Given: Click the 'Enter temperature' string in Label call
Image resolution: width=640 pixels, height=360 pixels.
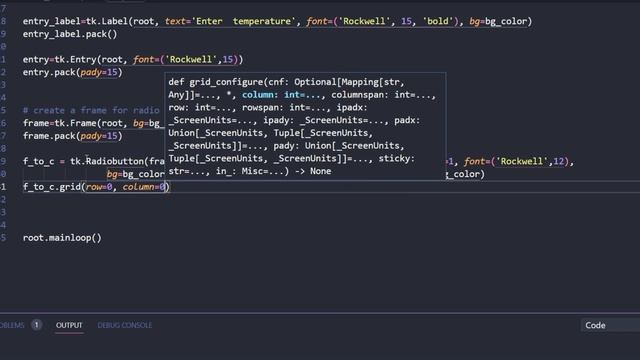Looking at the screenshot, I should 243,21.
